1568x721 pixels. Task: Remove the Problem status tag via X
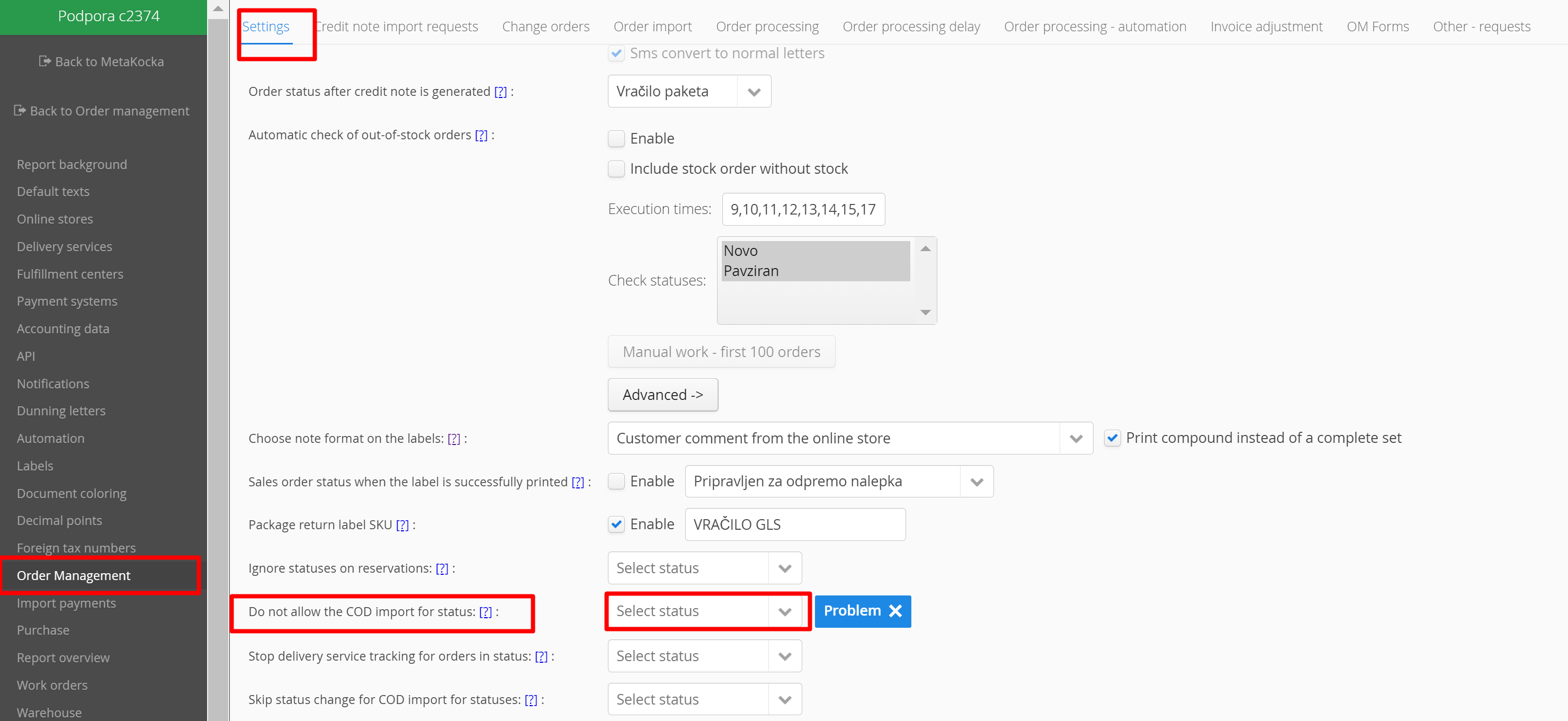895,611
